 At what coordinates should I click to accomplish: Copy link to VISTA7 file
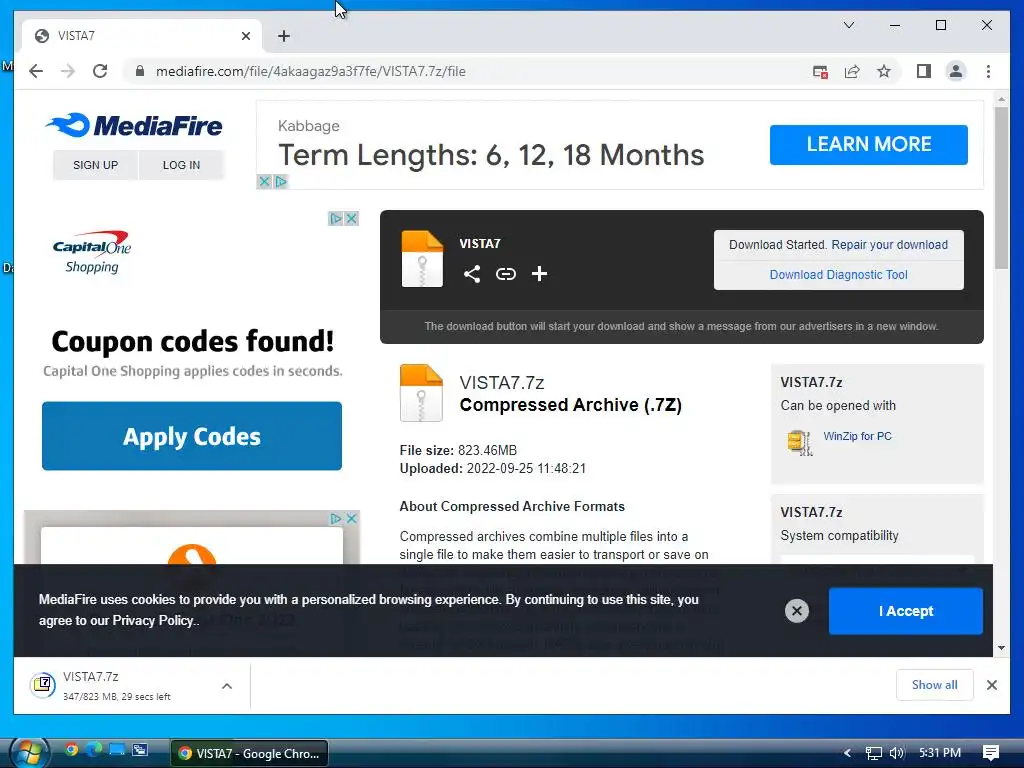505,274
